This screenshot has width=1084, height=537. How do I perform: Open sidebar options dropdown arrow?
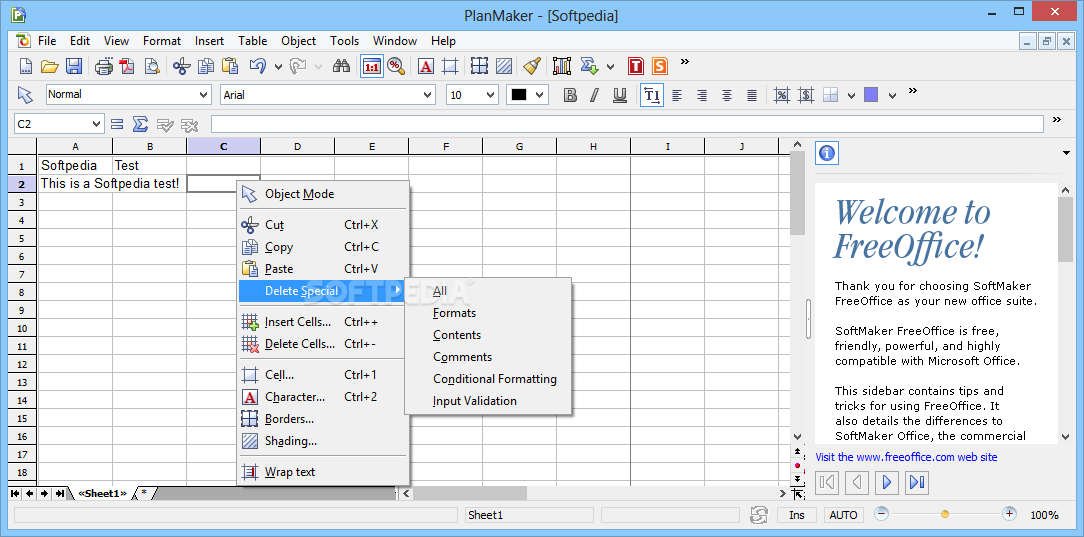tap(1066, 153)
